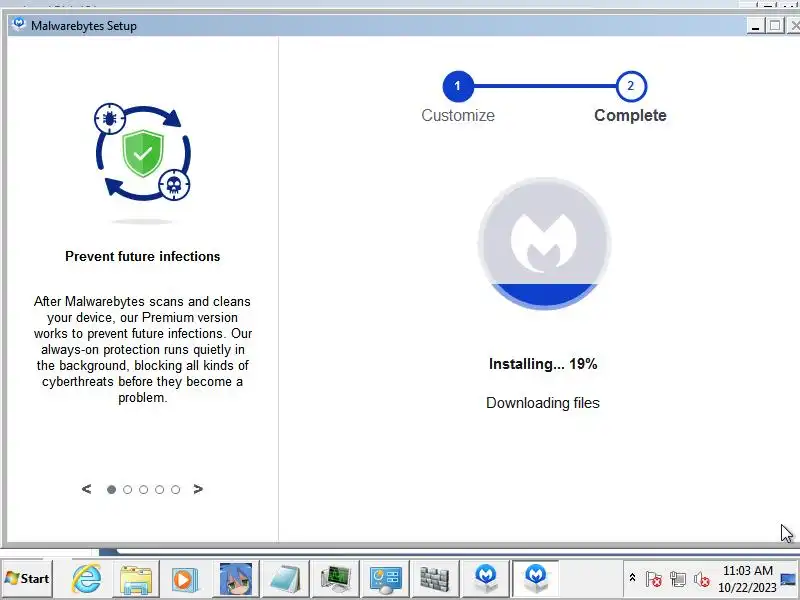Image resolution: width=800 pixels, height=600 pixels.
Task: Open the computer monitor taskbar icon
Action: pos(335,579)
